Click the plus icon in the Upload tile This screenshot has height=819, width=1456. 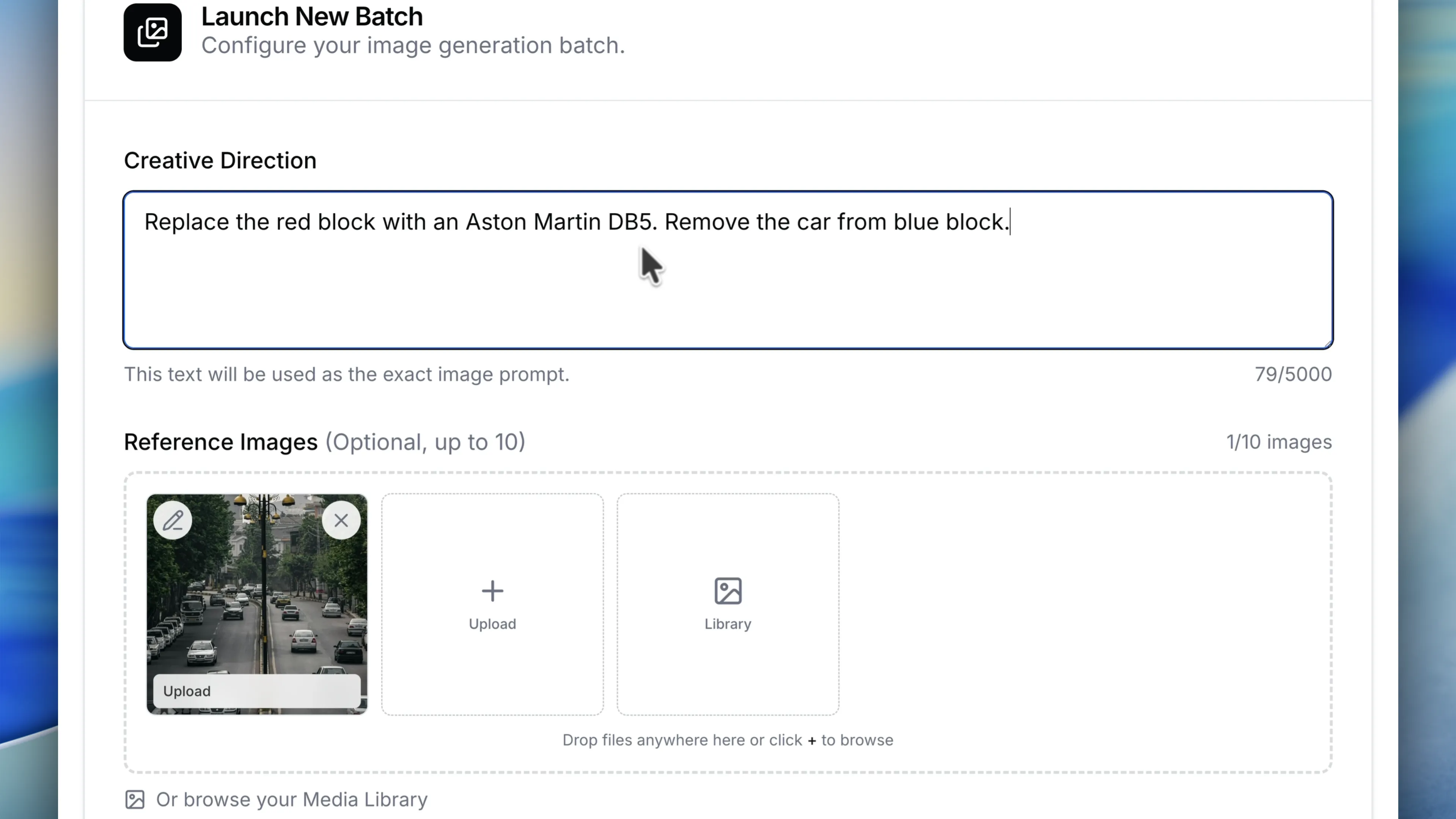[492, 591]
